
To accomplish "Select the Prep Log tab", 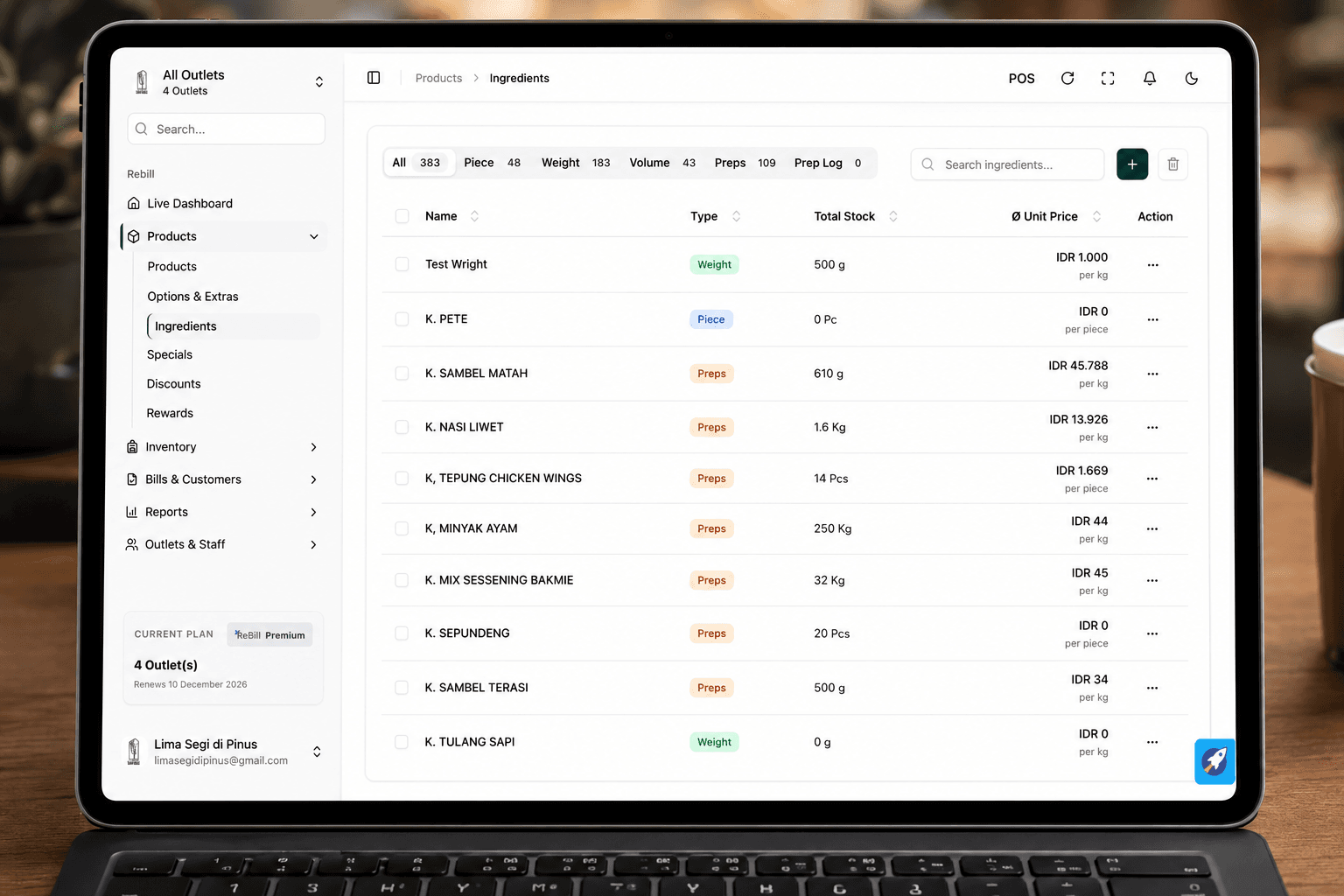I will click(x=828, y=163).
